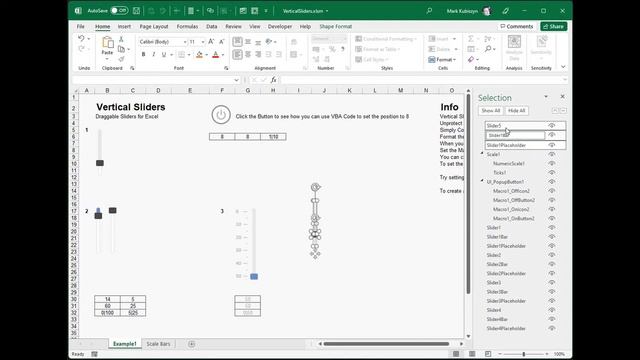Click the Format Painter brush icon
This screenshot has height=360, width=640.
(x=121, y=59)
